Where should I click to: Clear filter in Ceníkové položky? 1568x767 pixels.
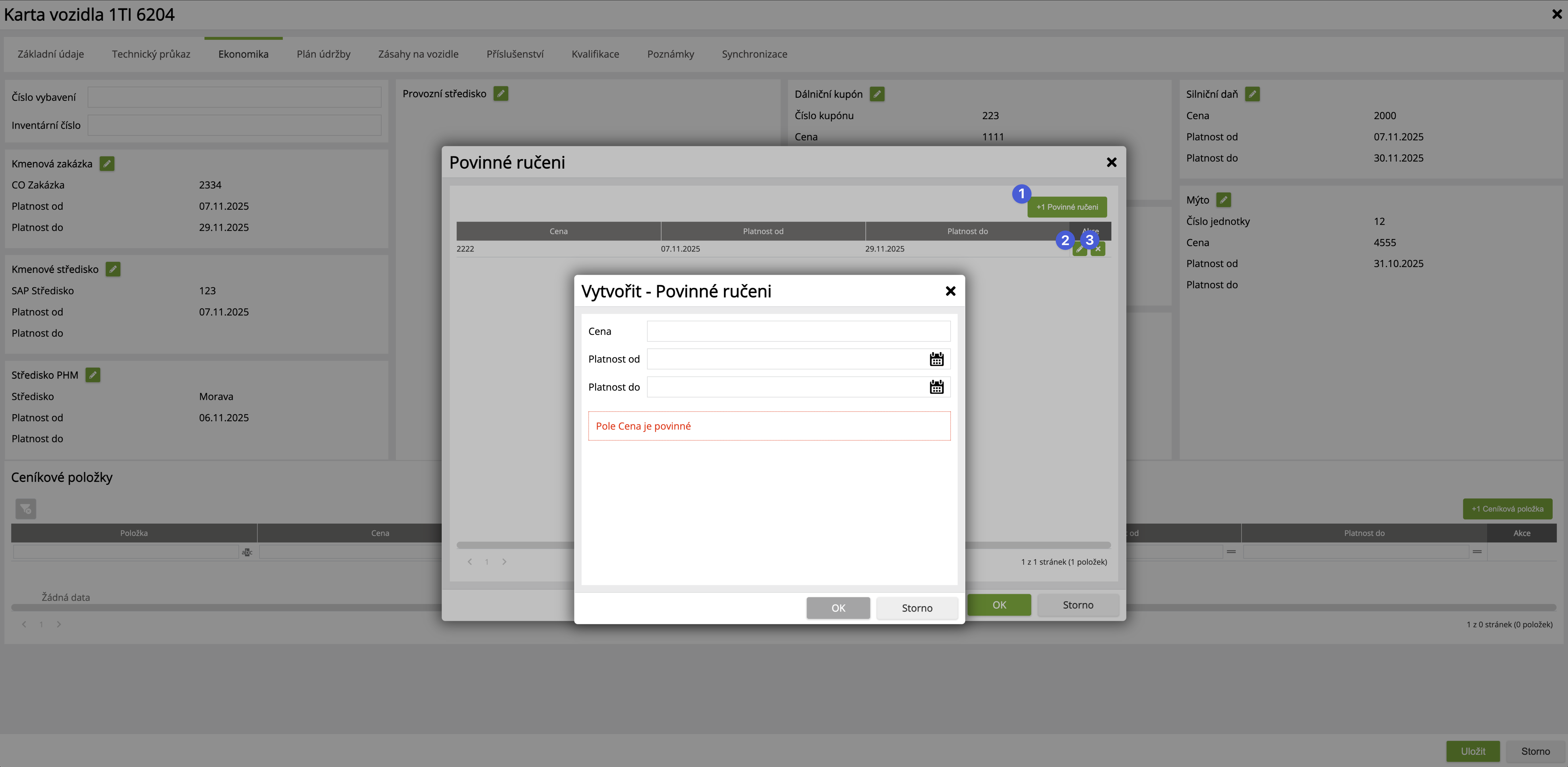pyautogui.click(x=26, y=509)
